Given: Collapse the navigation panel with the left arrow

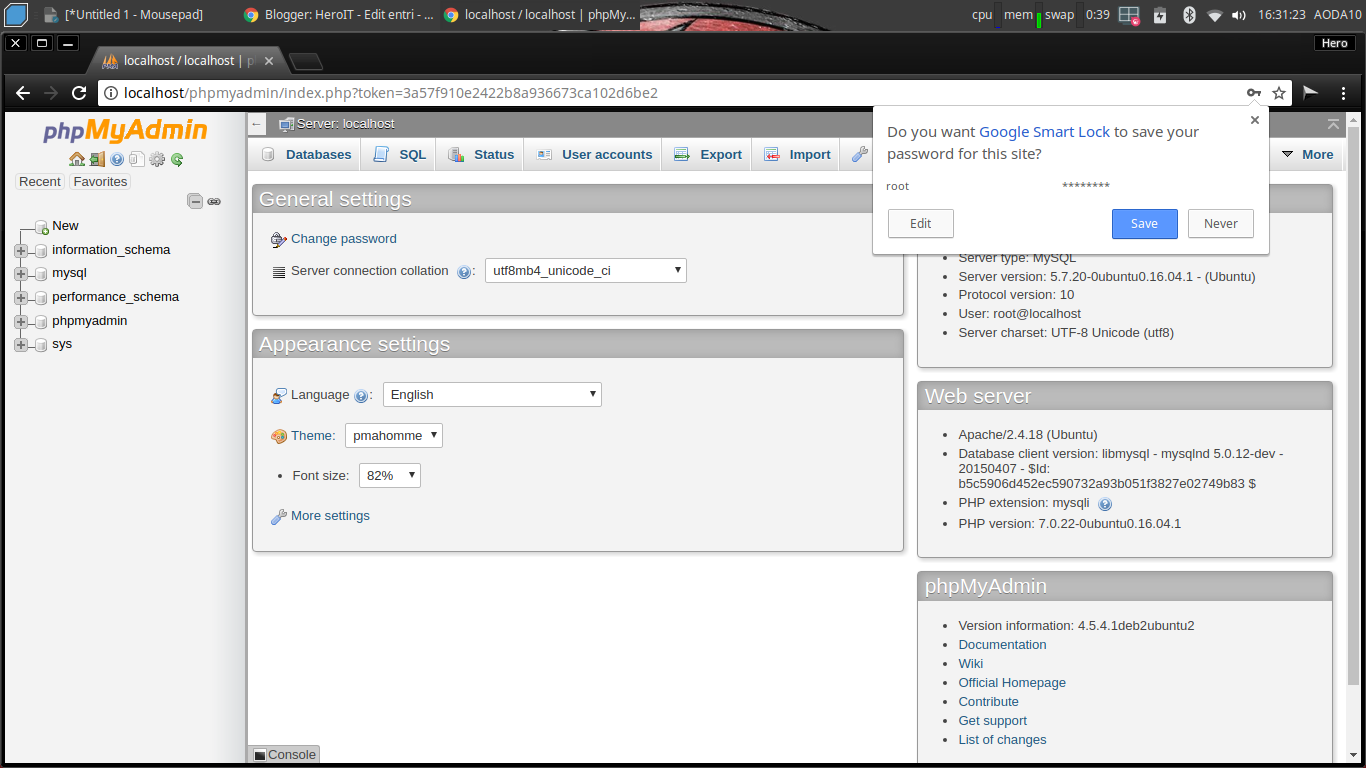Looking at the screenshot, I should 257,124.
